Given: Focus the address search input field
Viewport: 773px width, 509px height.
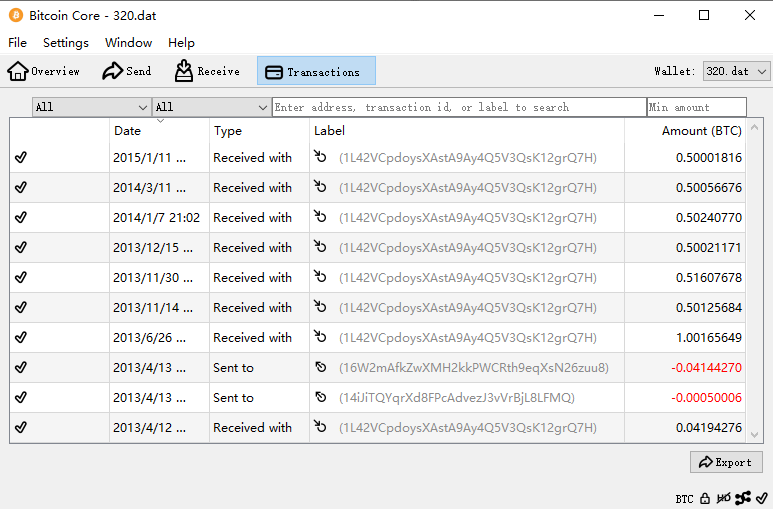Looking at the screenshot, I should [459, 107].
